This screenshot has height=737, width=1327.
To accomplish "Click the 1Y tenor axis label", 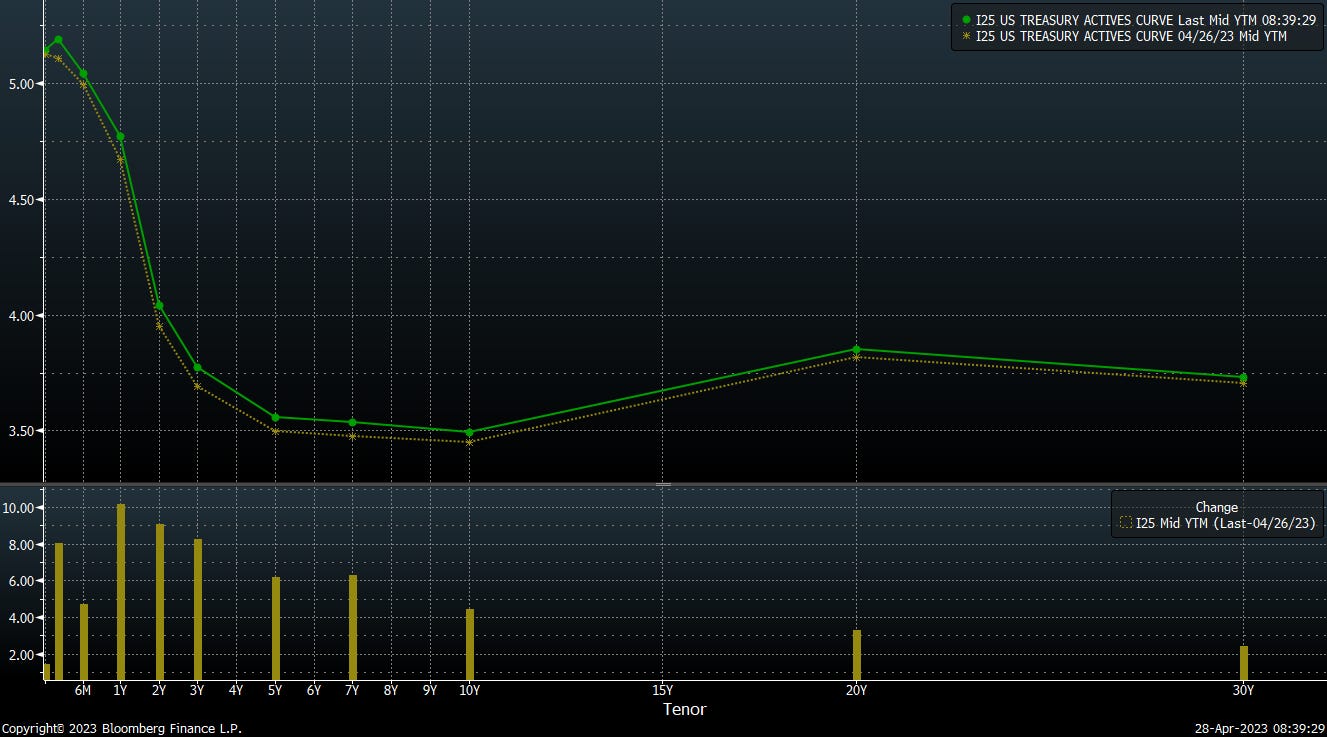I will point(120,690).
